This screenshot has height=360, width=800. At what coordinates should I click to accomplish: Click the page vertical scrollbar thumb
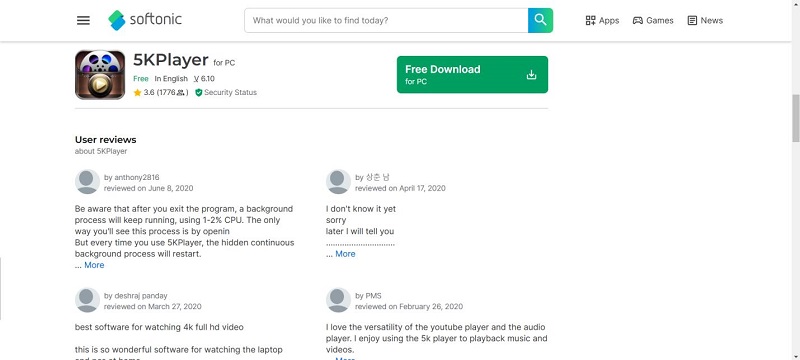coord(795,118)
